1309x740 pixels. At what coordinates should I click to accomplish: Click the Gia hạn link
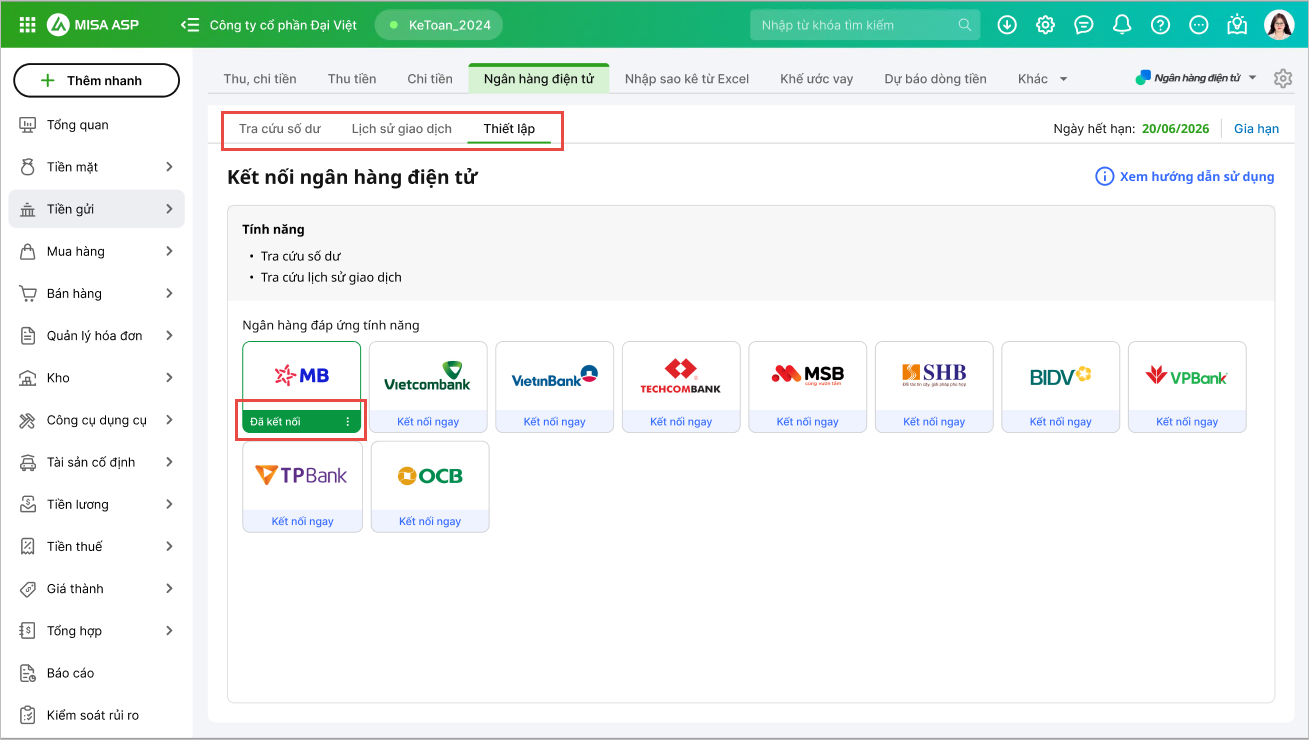[1257, 129]
